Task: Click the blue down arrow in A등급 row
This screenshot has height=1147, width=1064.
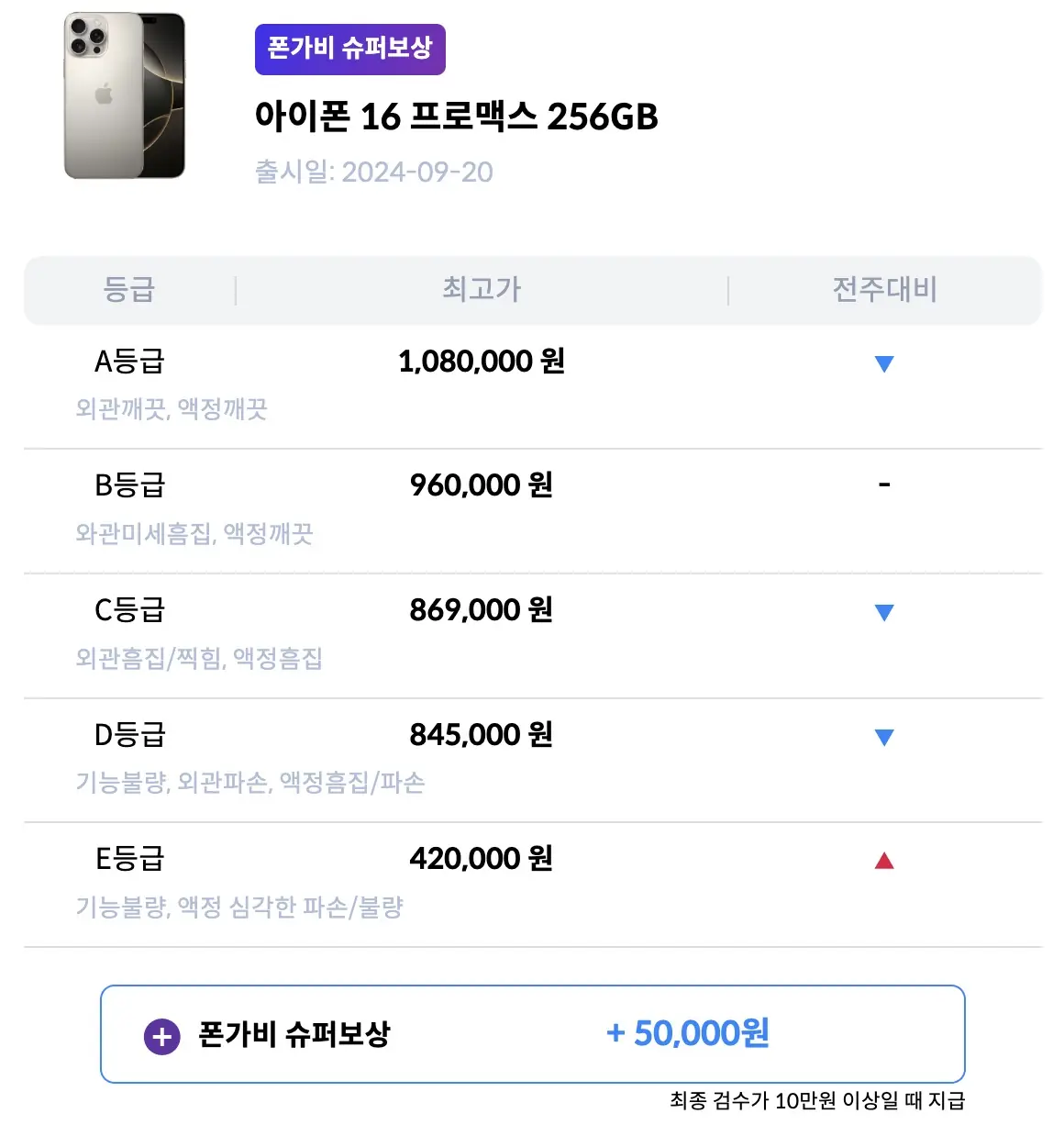Action: pos(884,363)
